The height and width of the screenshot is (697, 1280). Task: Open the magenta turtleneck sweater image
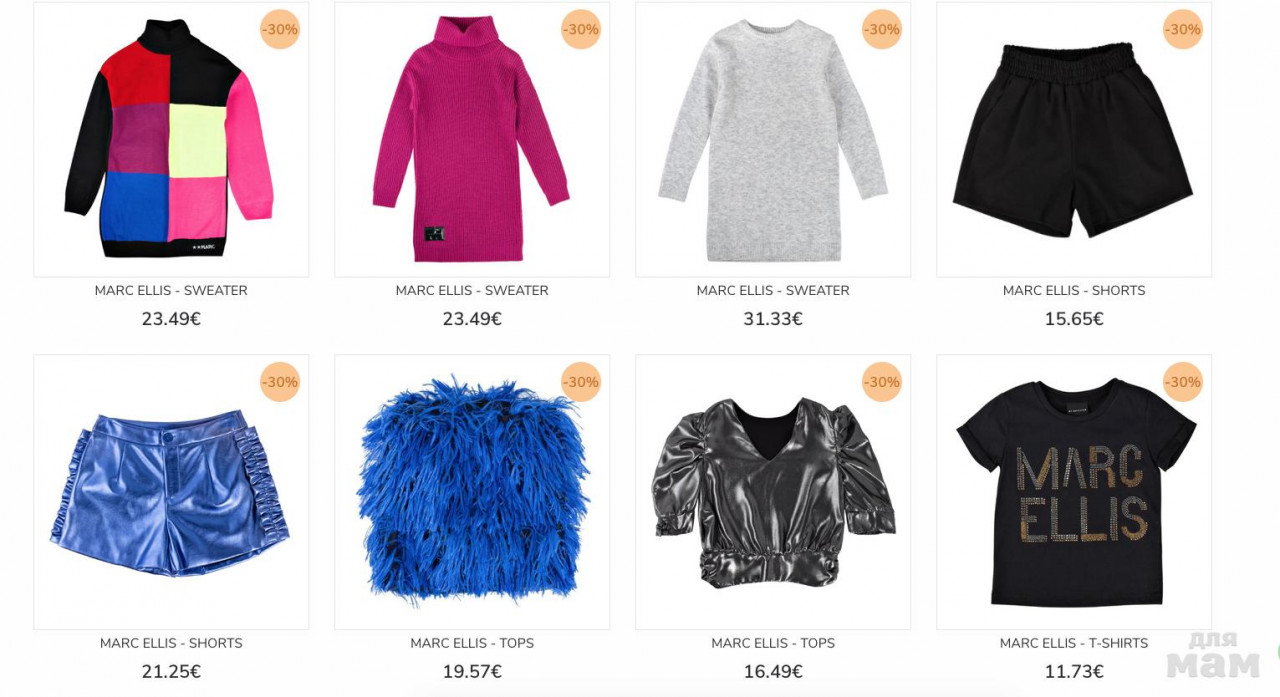click(x=472, y=139)
